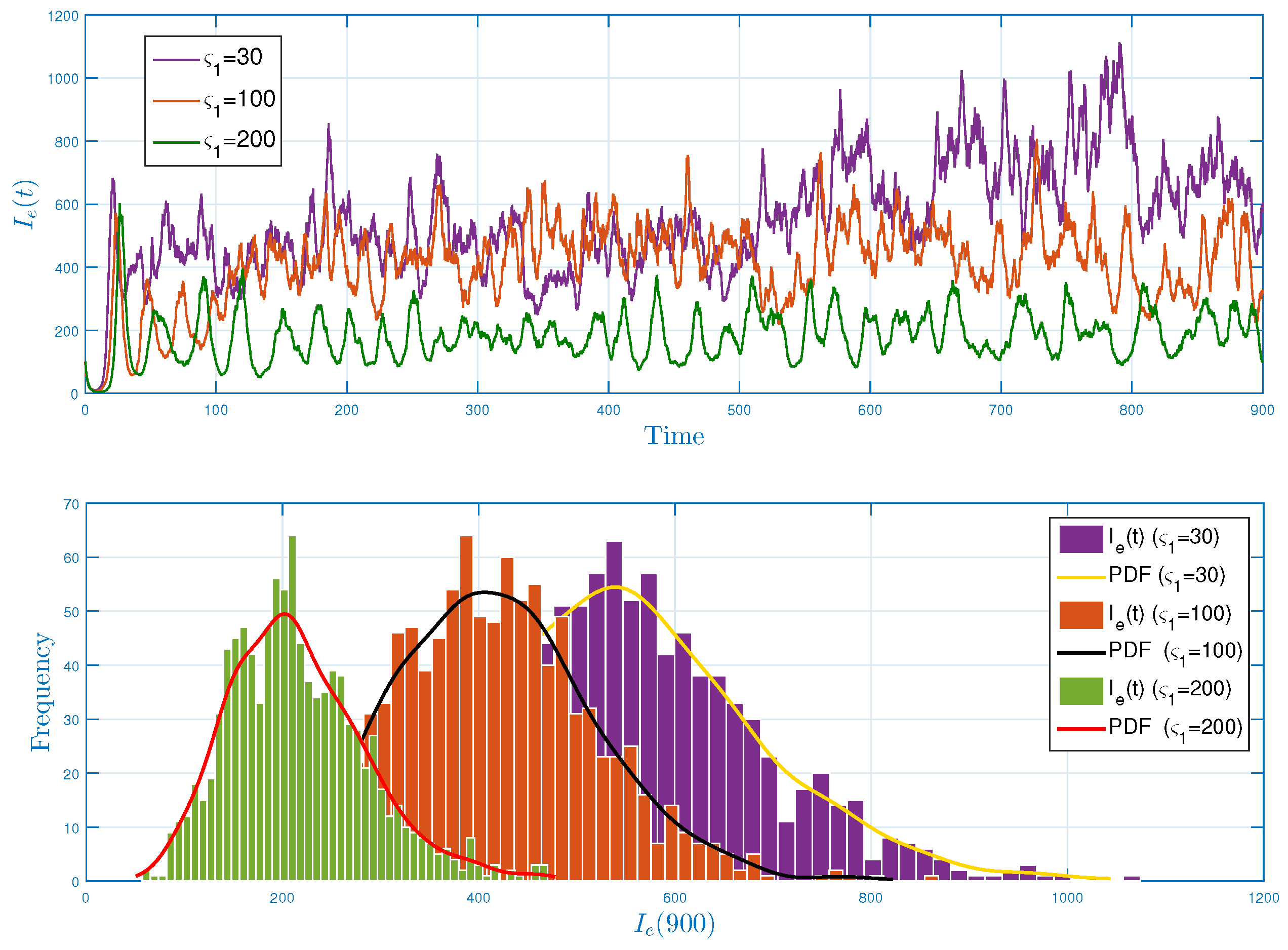Click the purple histogram swatch in bottom legend

click(1081, 539)
